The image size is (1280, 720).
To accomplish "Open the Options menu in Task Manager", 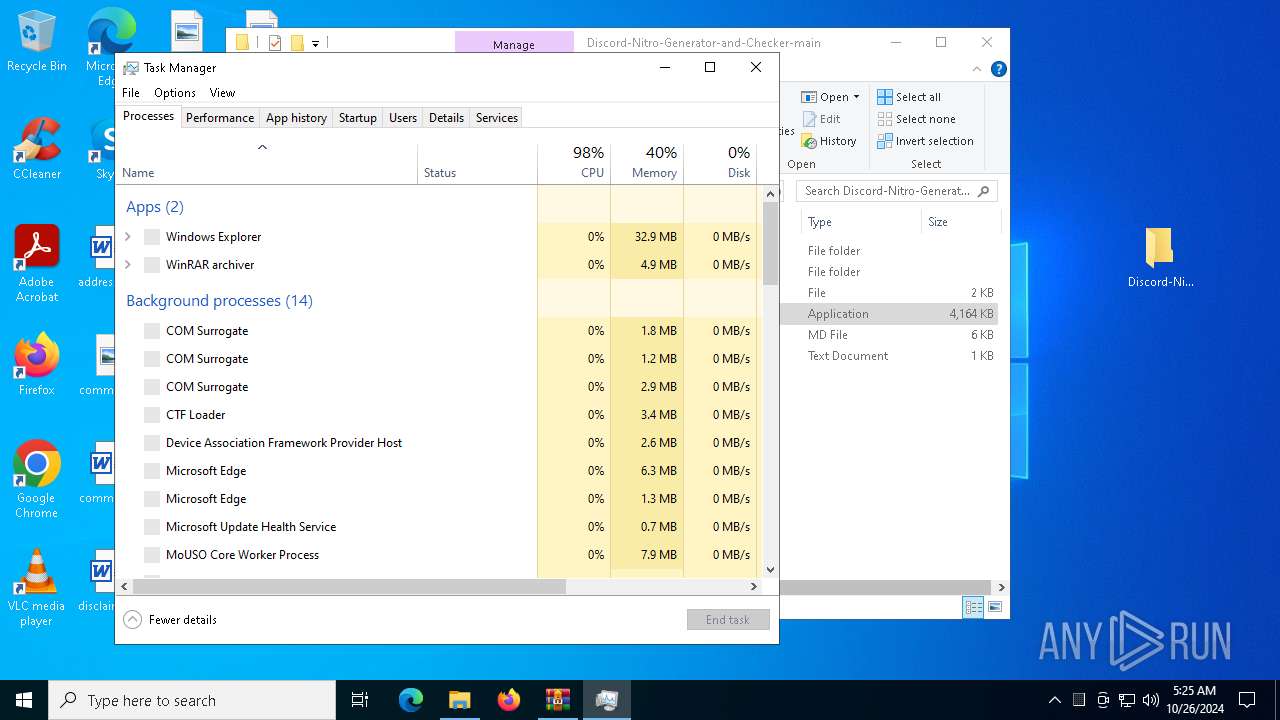I will click(x=175, y=93).
